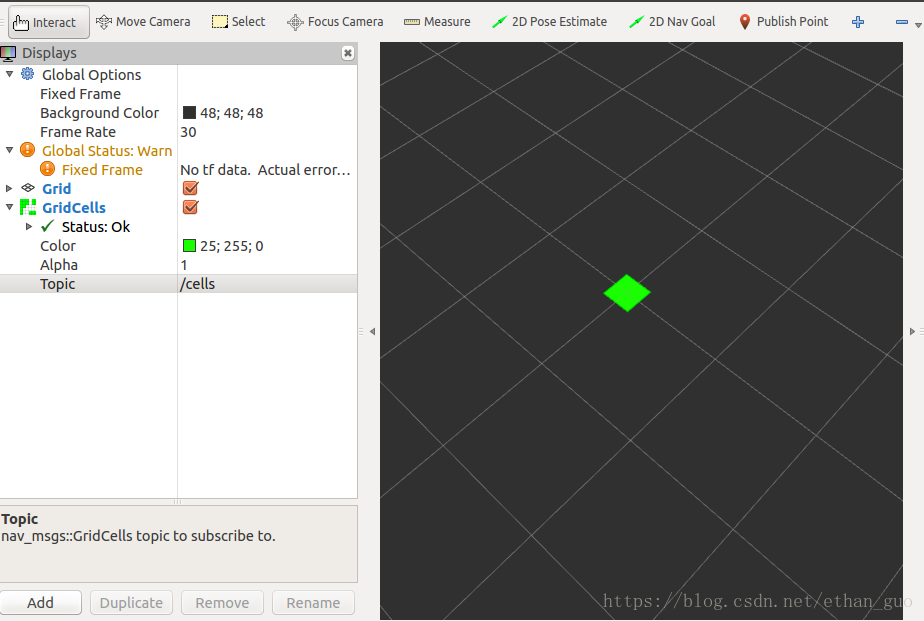Click the green grid cell in 3D view

point(627,293)
